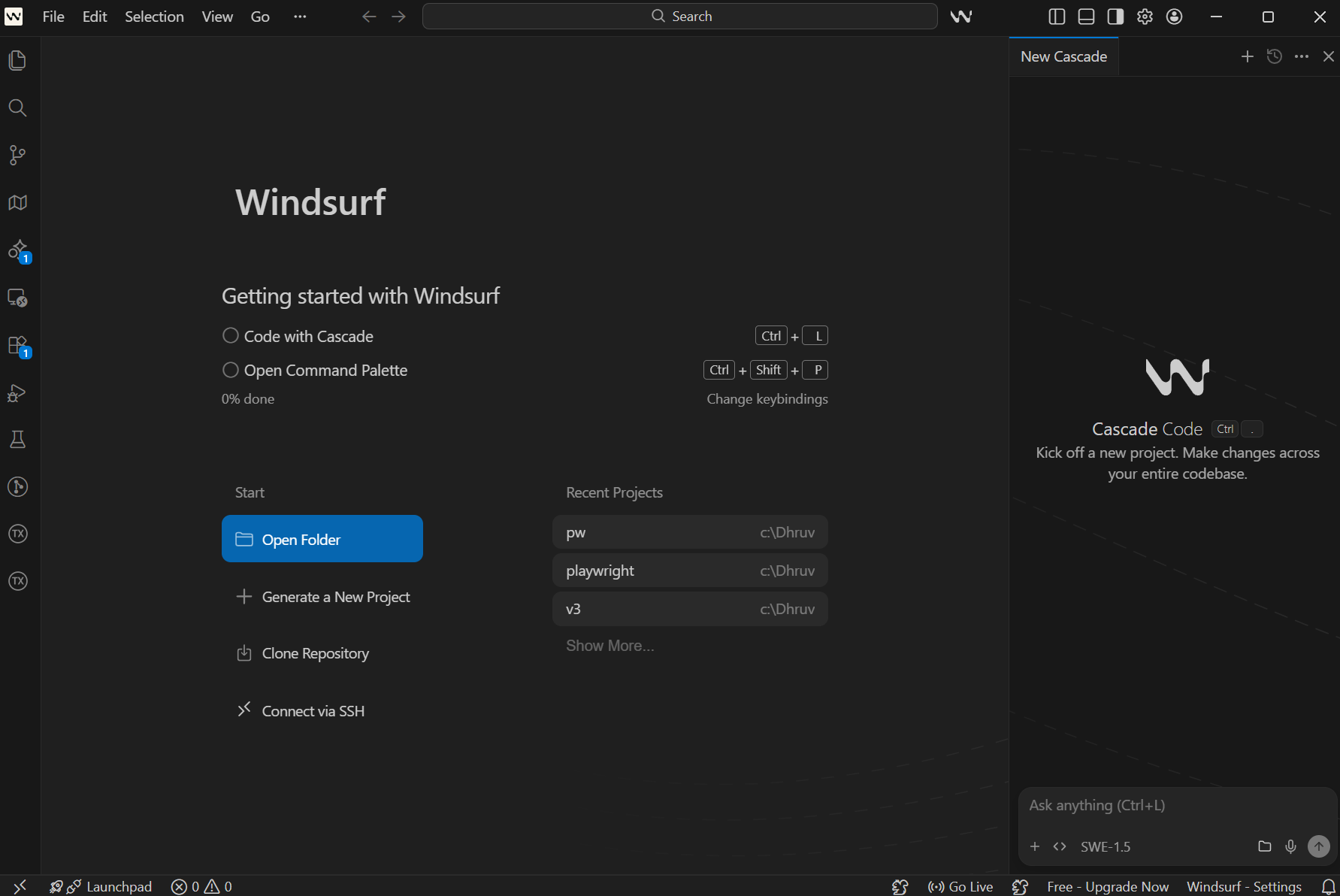Select the Code with Cascade radio step
The width and height of the screenshot is (1340, 896).
coord(231,336)
